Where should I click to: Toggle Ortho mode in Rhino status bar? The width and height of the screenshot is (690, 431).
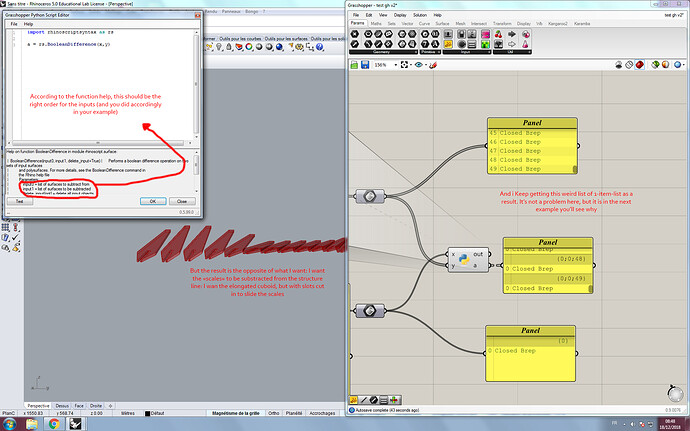pyautogui.click(x=274, y=413)
